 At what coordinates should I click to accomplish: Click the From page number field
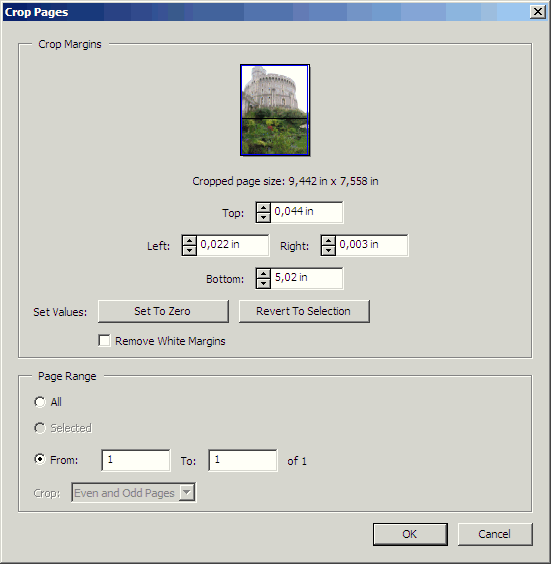(136, 460)
